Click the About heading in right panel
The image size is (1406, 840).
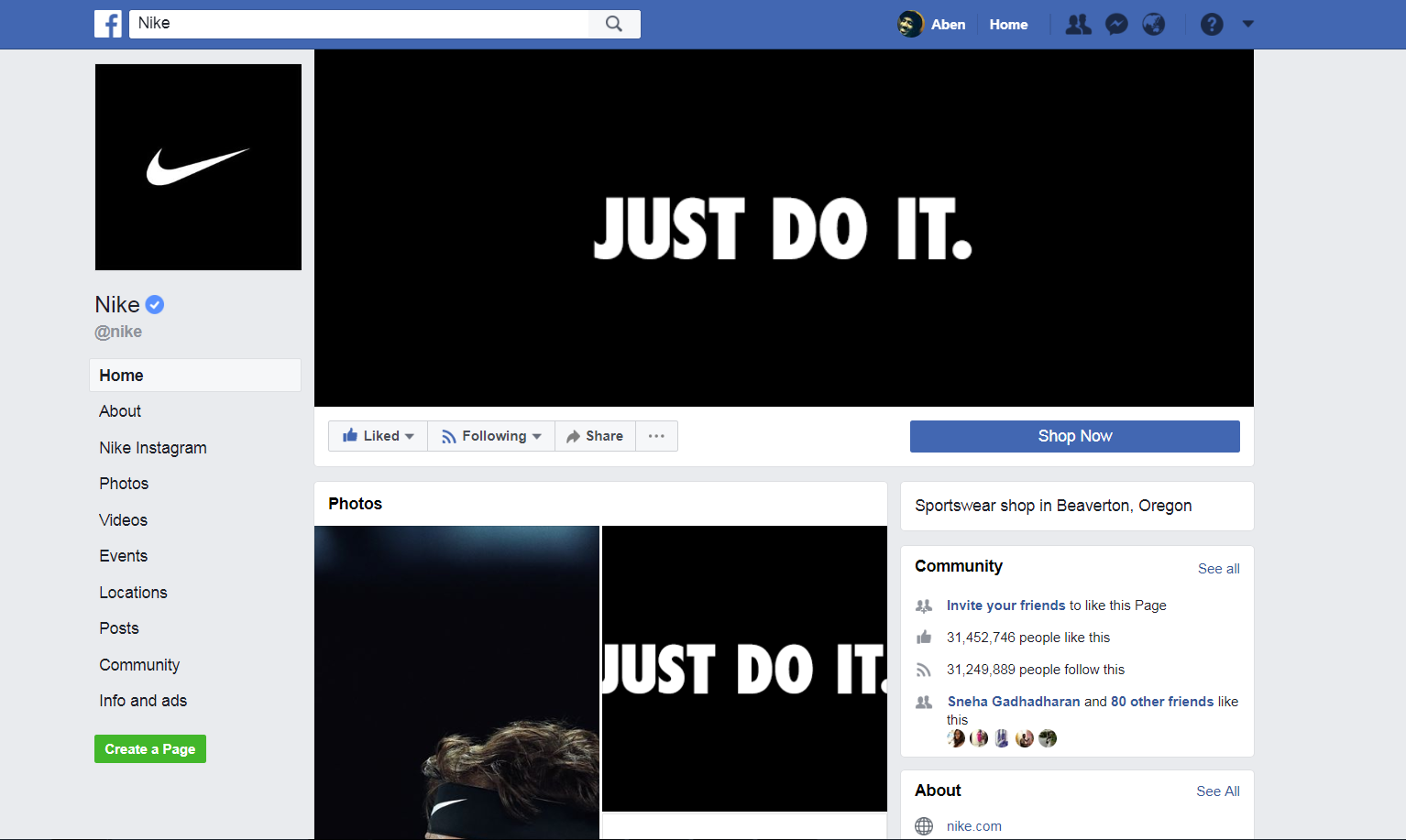click(938, 791)
